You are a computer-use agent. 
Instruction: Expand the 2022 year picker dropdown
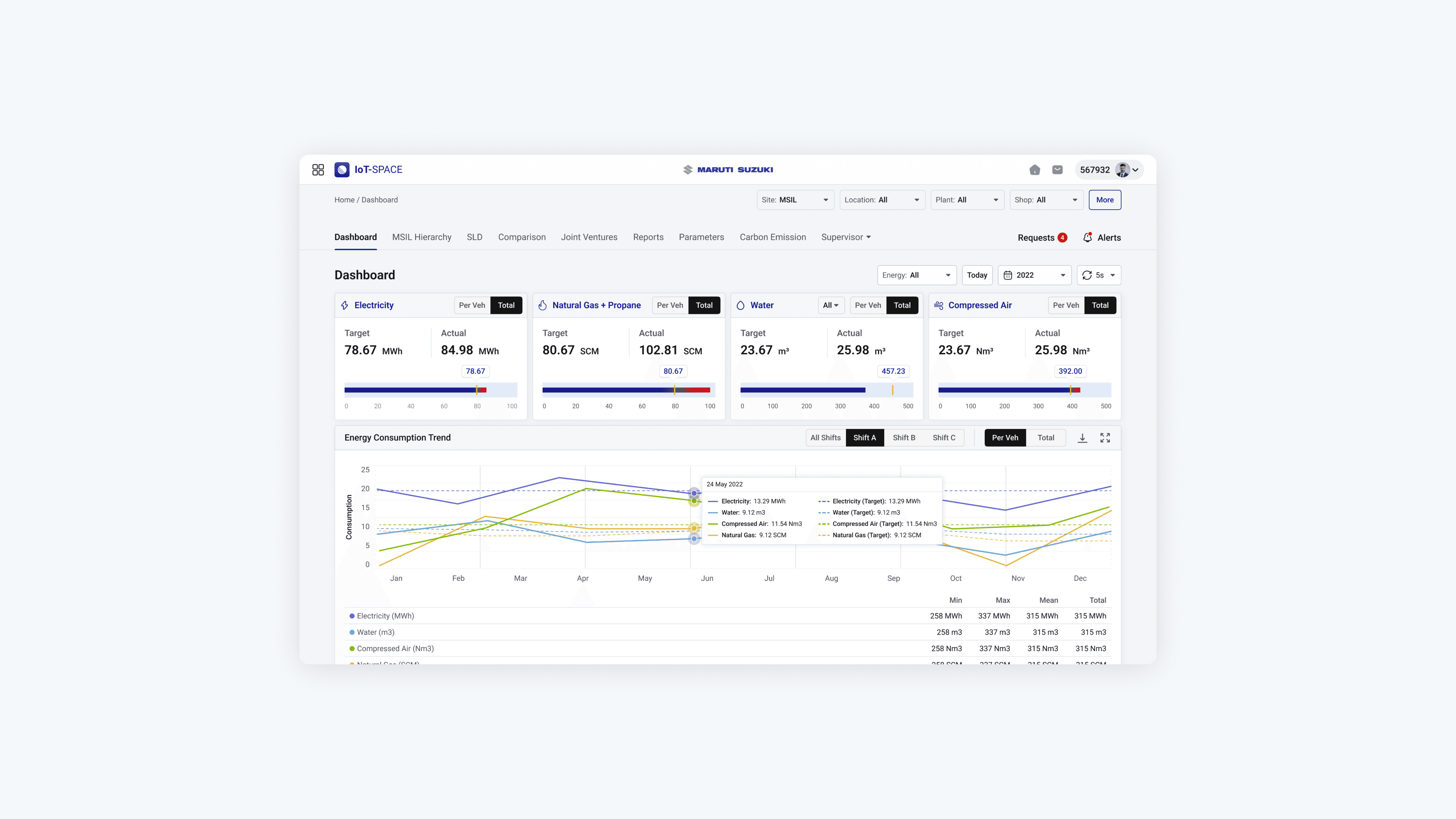1034,275
